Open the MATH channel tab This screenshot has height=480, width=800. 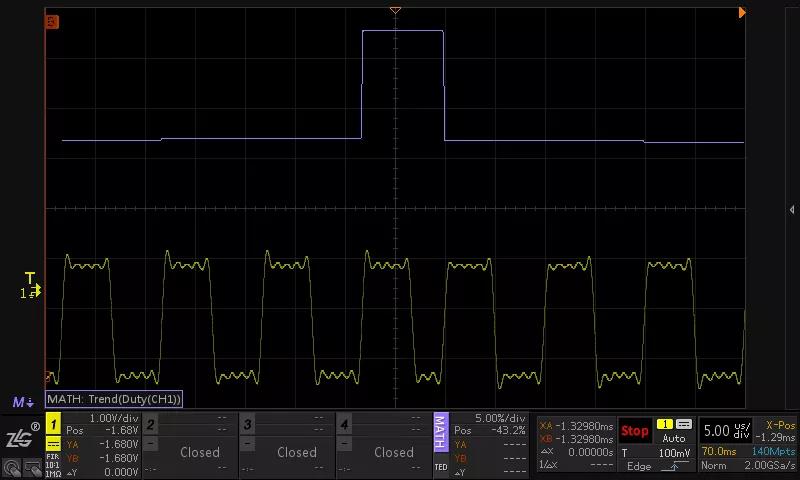coord(440,435)
